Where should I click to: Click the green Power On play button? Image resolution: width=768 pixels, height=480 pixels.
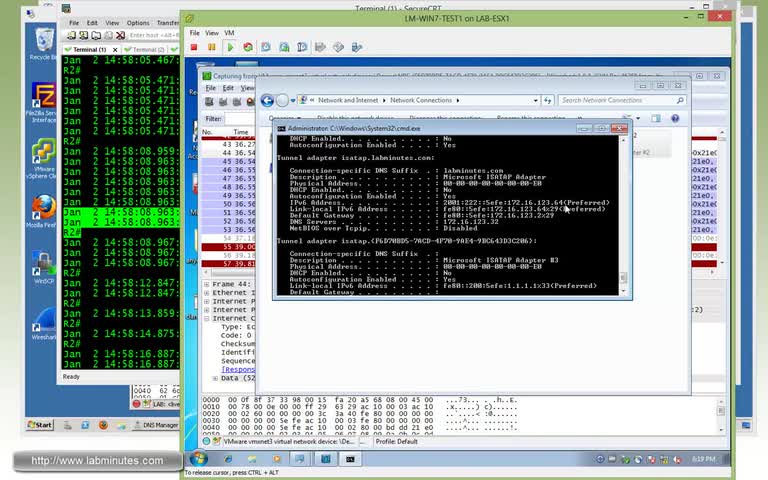click(x=230, y=48)
